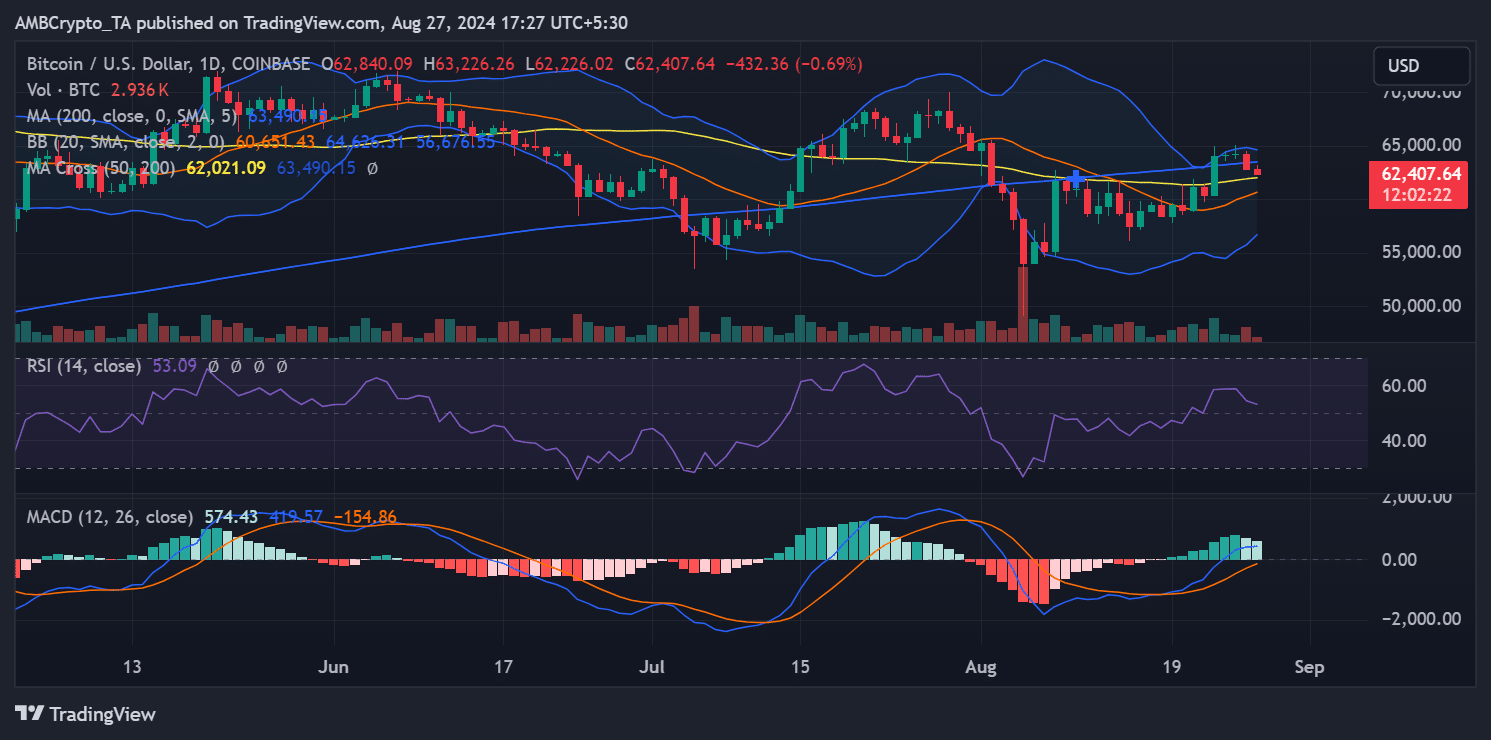Click the RSI 60.00 axis label

tap(1403, 386)
